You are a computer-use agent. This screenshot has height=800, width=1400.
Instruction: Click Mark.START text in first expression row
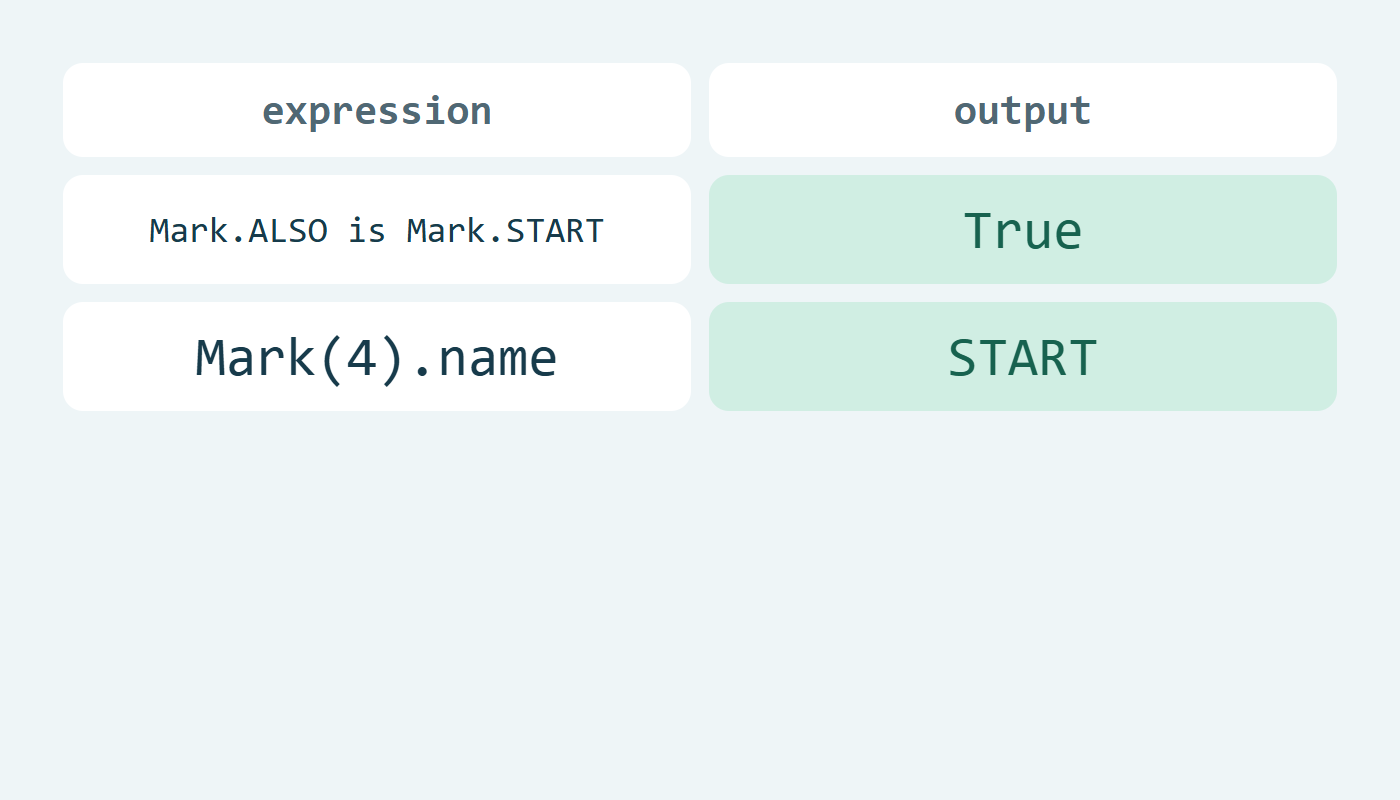click(505, 231)
